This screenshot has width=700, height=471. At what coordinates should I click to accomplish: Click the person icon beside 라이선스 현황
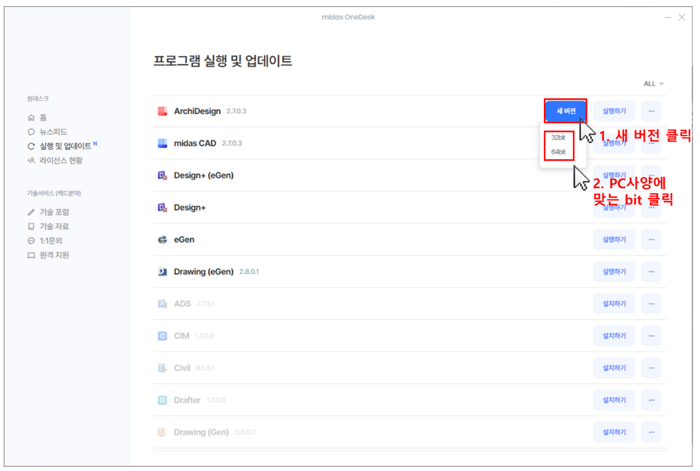(31, 160)
